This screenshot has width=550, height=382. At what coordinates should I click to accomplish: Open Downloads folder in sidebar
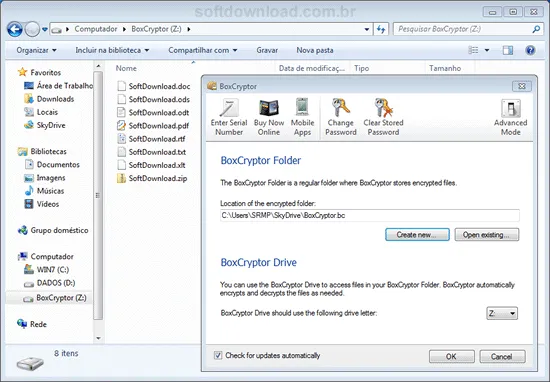[x=49, y=99]
